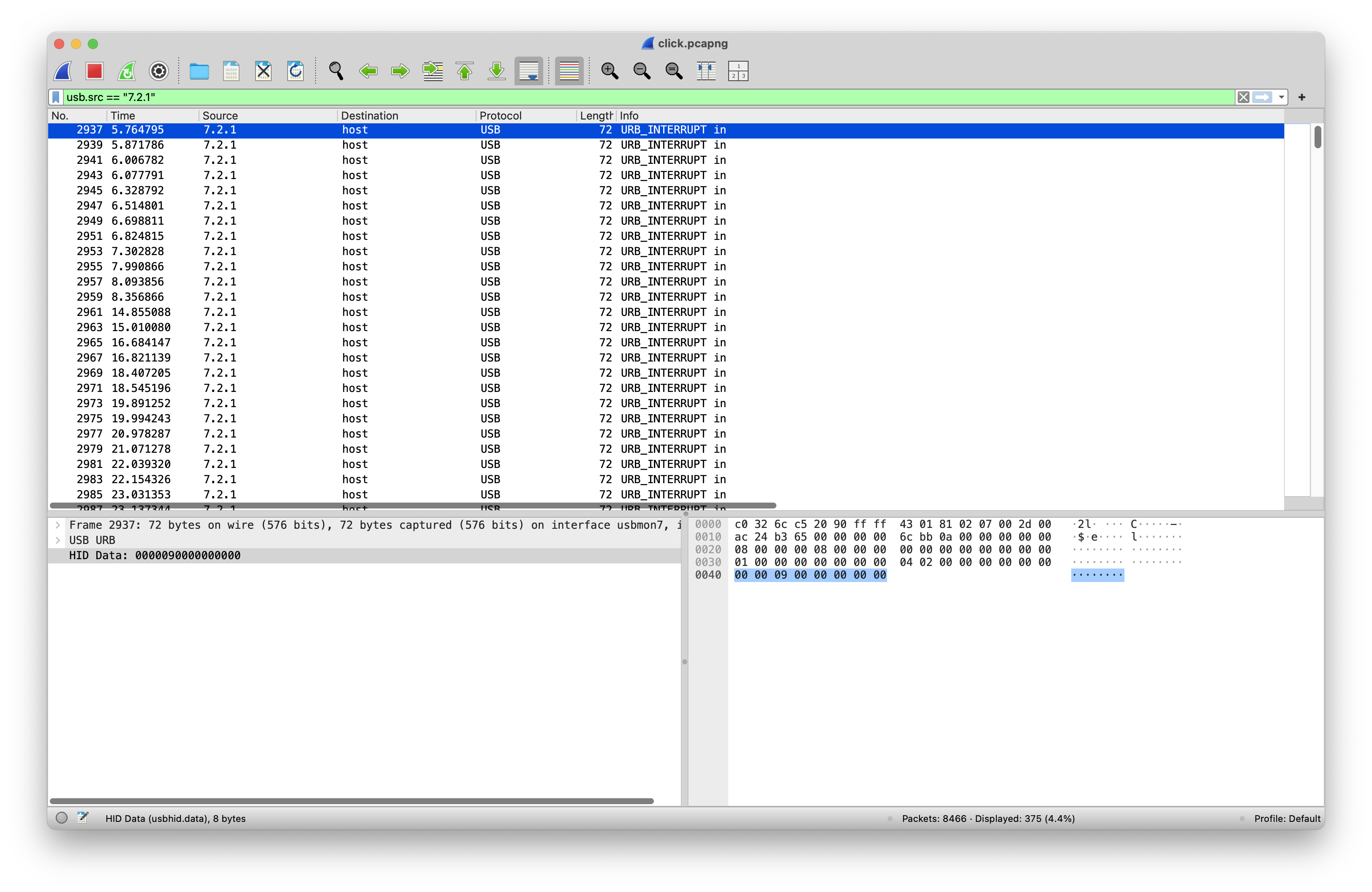
Task: Sort by the Source column header
Action: [268, 115]
